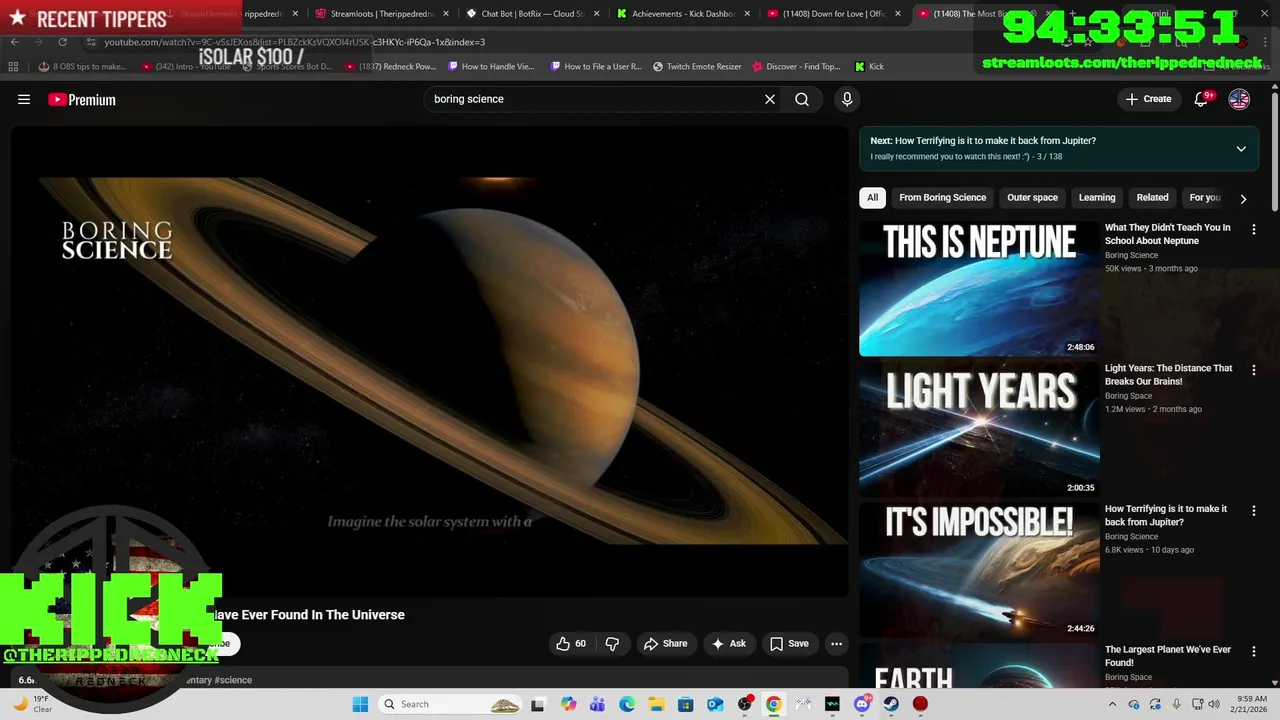This screenshot has width=1280, height=720.
Task: Select the Learning filter chip
Action: coord(1096,197)
